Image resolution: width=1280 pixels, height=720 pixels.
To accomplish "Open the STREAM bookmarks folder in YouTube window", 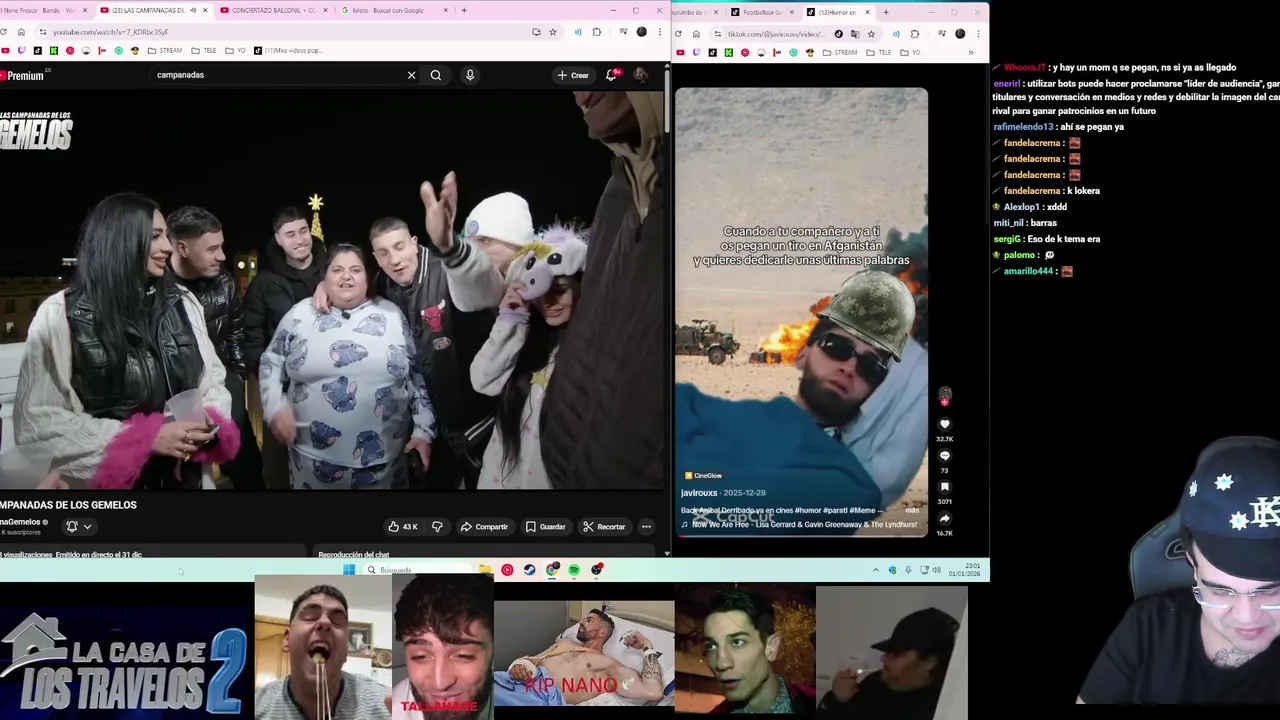I will click(x=166, y=50).
